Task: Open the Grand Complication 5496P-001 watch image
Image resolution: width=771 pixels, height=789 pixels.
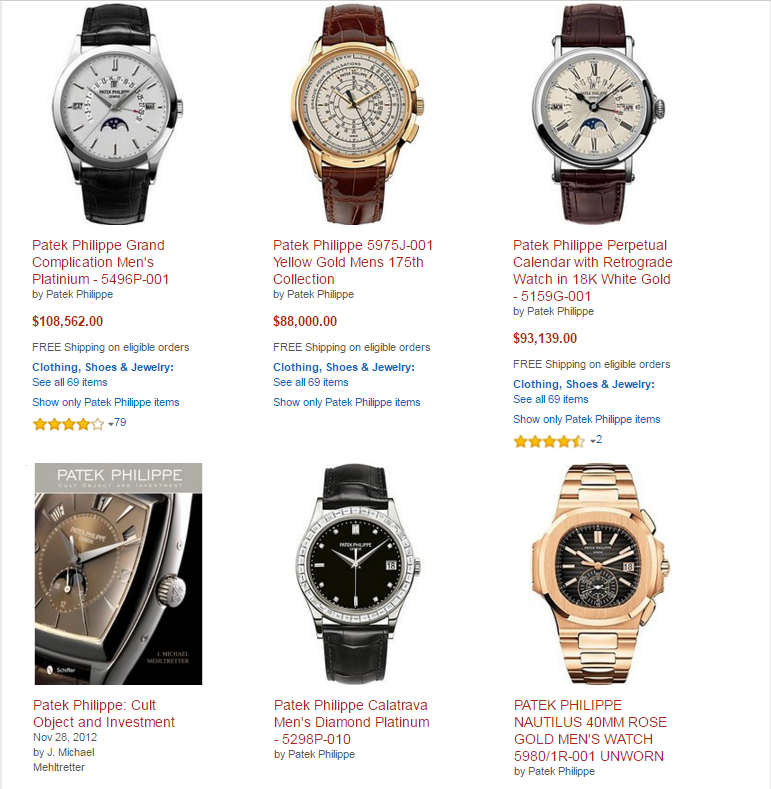Action: (117, 113)
